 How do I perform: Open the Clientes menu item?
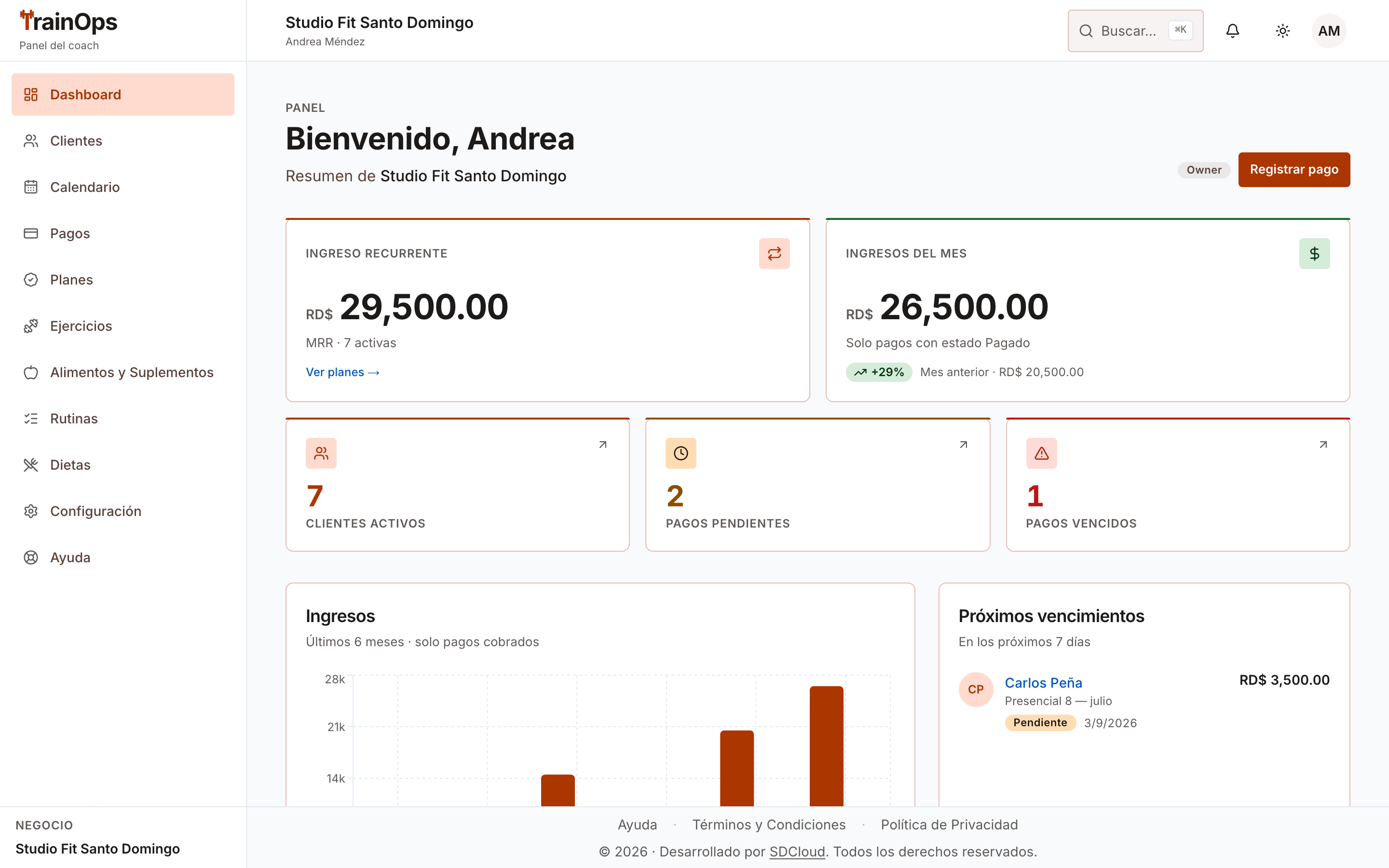pyautogui.click(x=123, y=141)
